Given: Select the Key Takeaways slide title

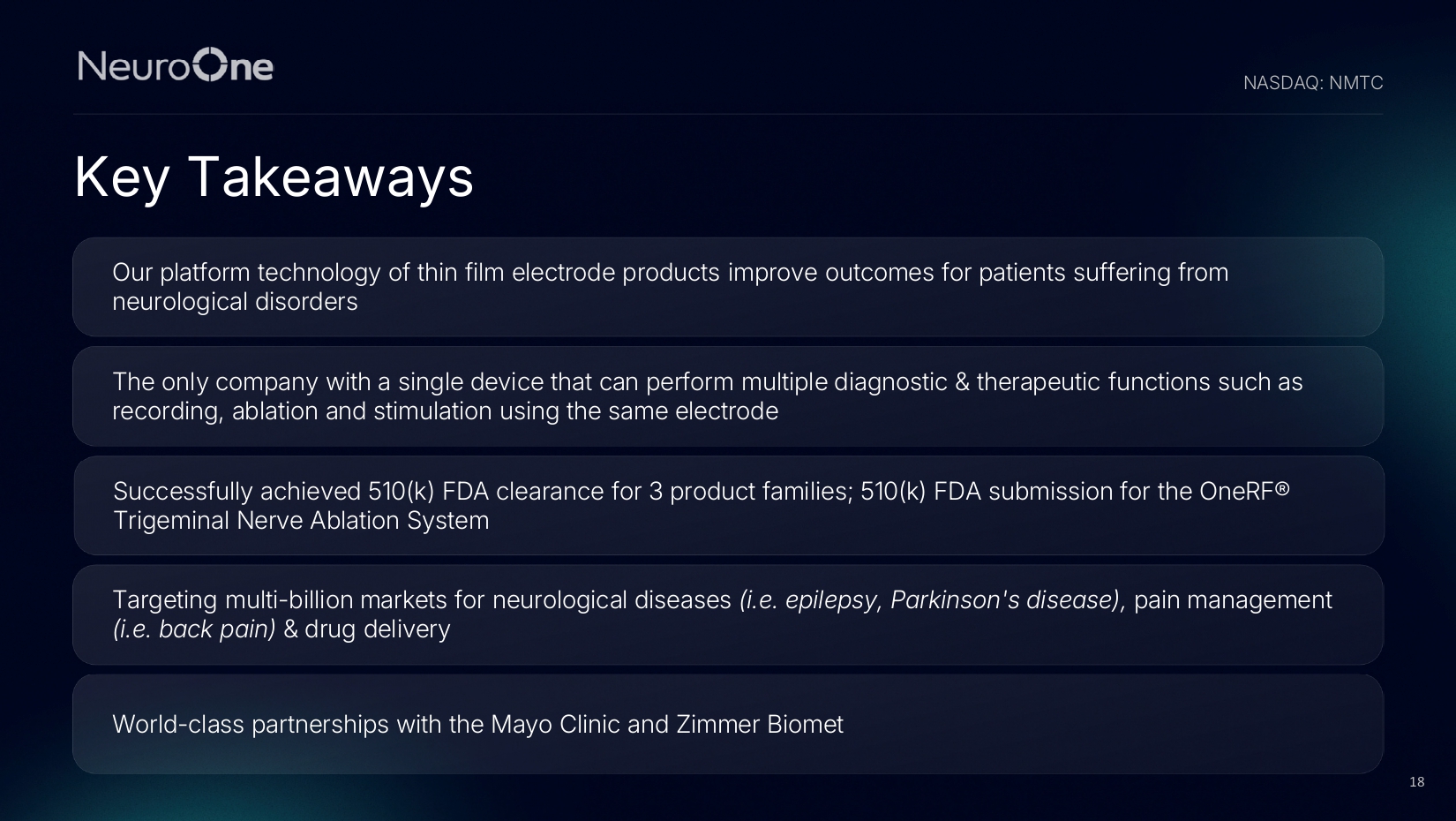Looking at the screenshot, I should 274,177.
